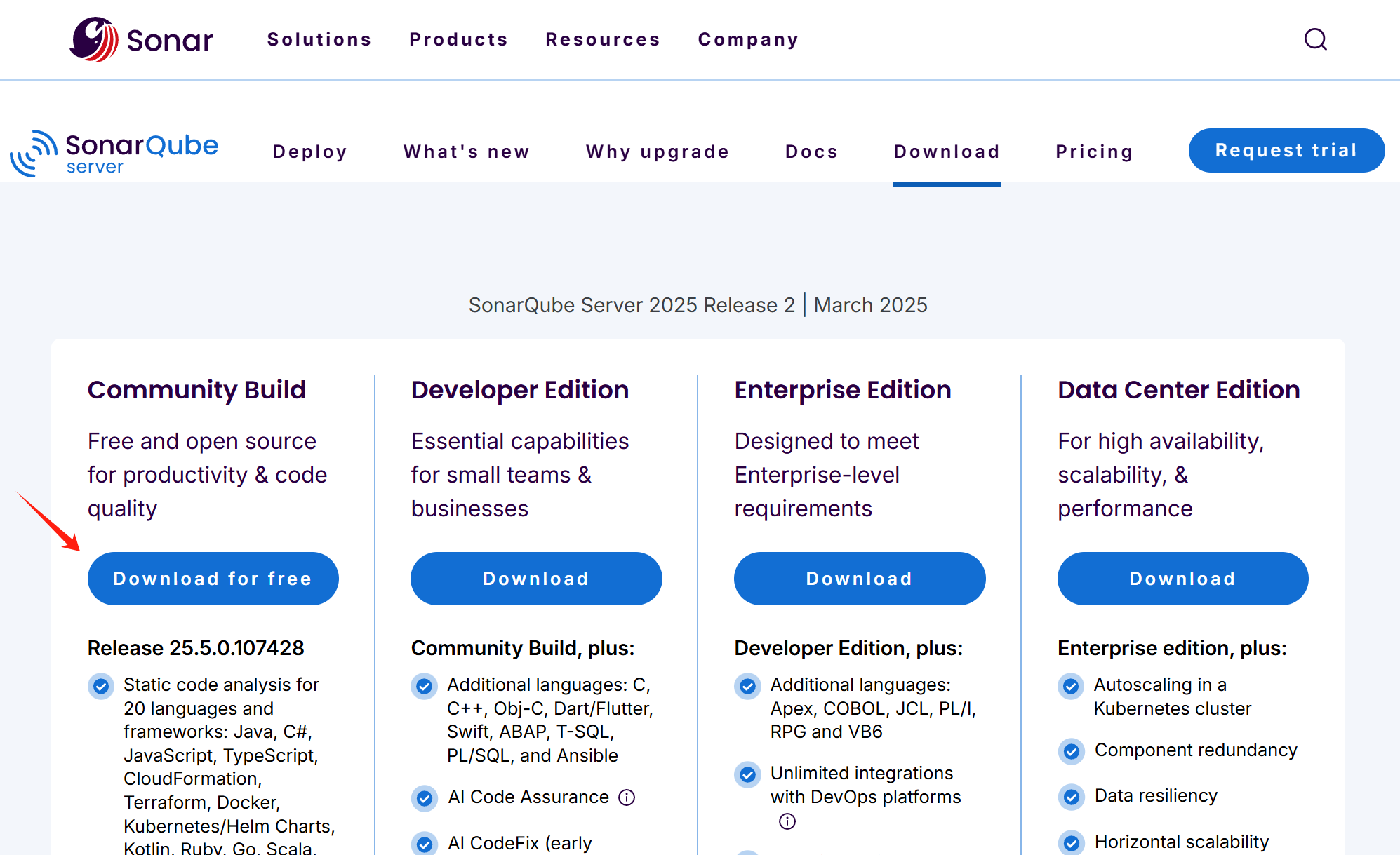1400x855 pixels.
Task: Open the Resources menu
Action: [x=603, y=39]
